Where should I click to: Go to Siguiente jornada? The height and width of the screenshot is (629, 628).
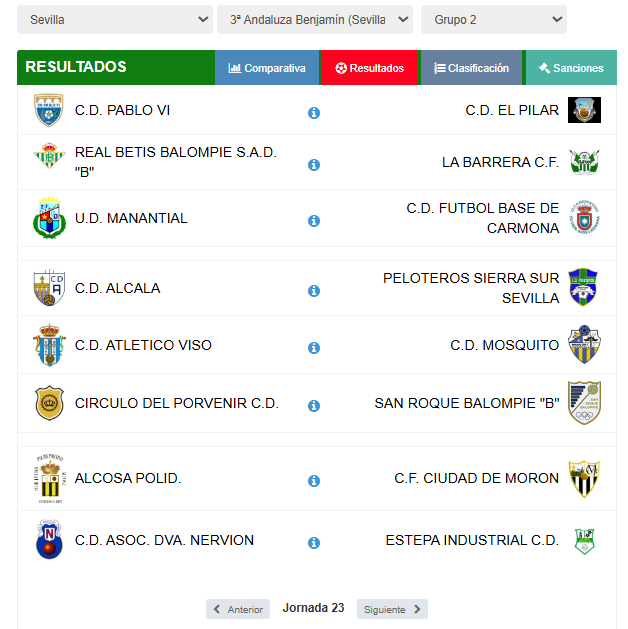(x=392, y=609)
